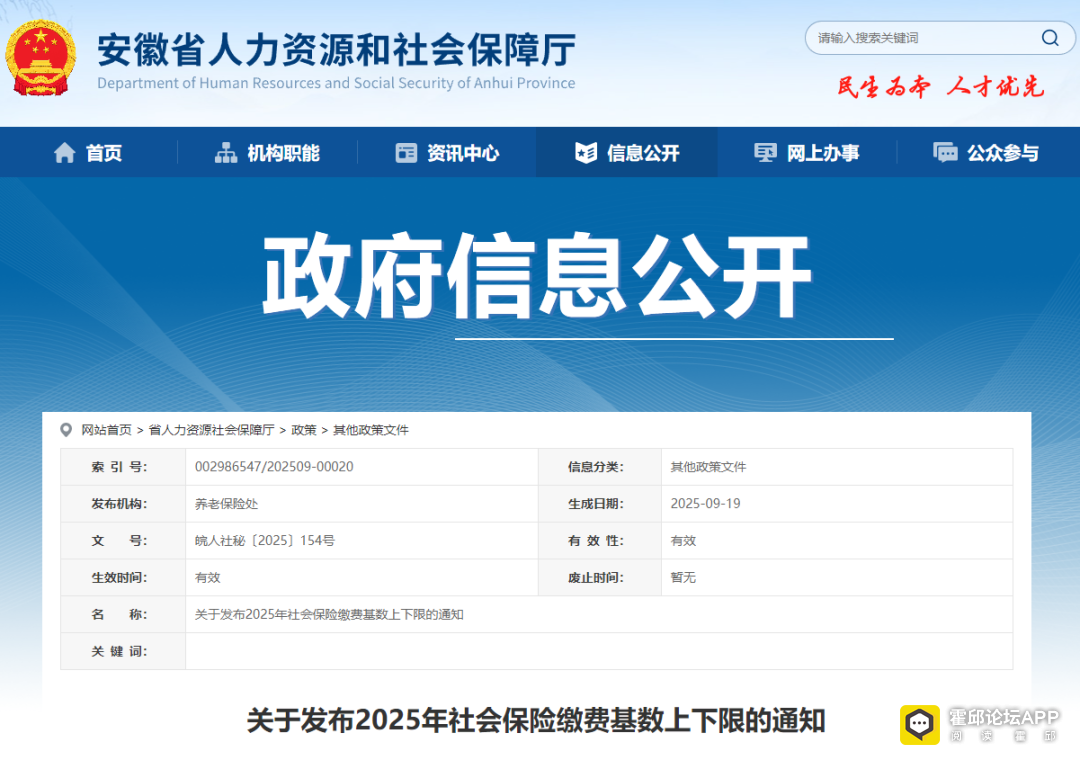
Task: Click the search magnifier icon
Action: (1050, 38)
